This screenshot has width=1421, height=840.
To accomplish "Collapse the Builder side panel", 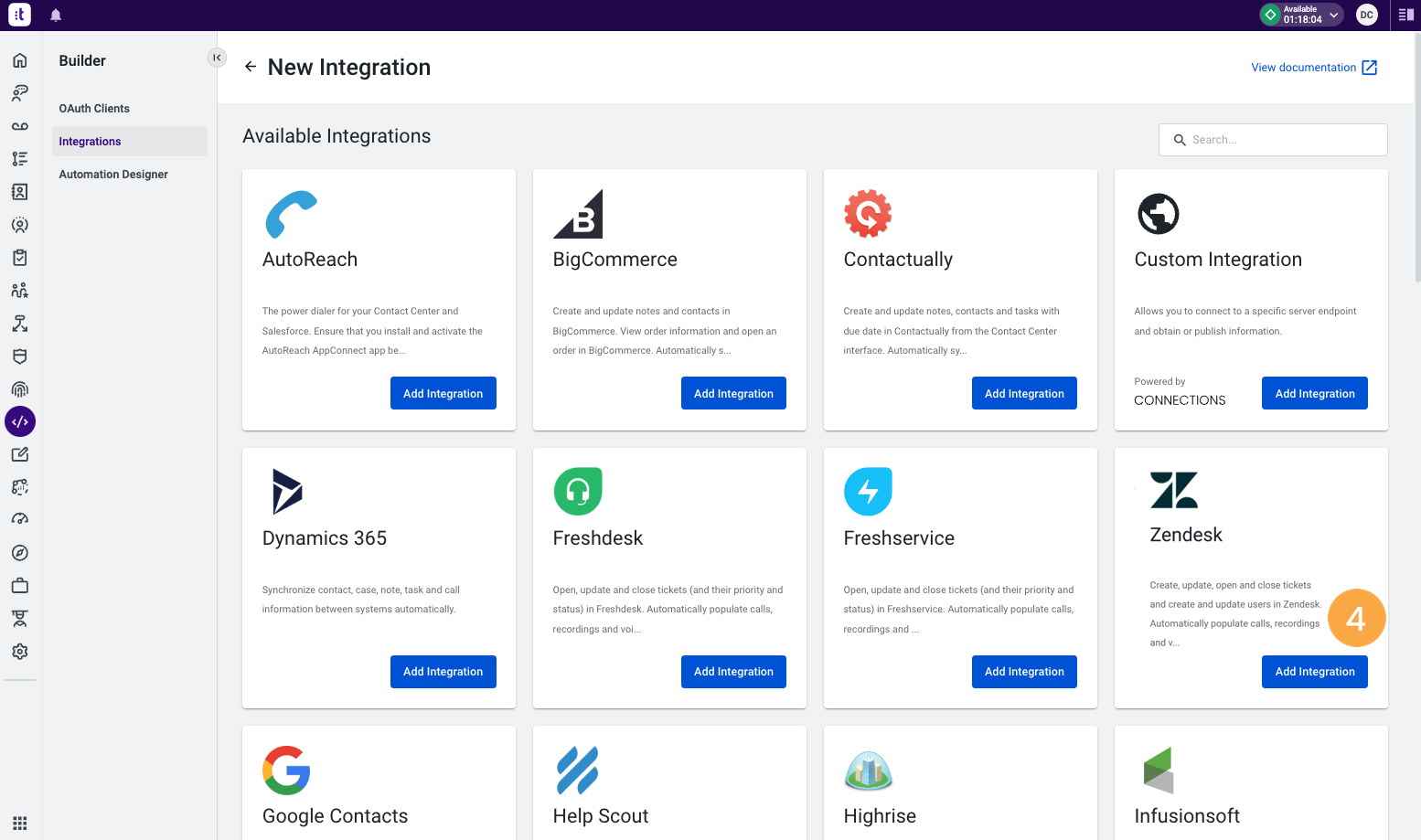I will 217,58.
